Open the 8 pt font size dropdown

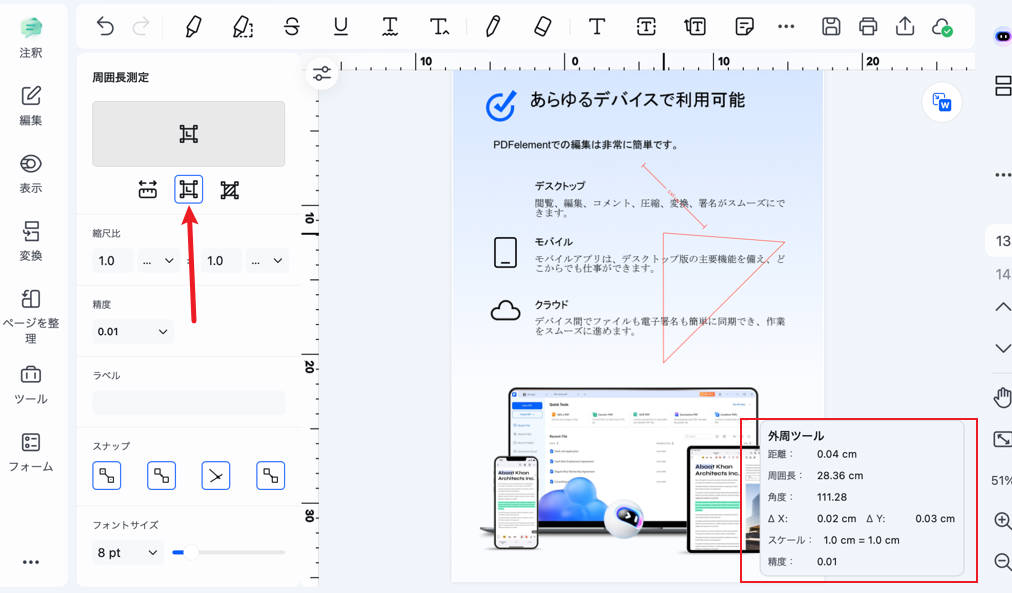pyautogui.click(x=127, y=553)
